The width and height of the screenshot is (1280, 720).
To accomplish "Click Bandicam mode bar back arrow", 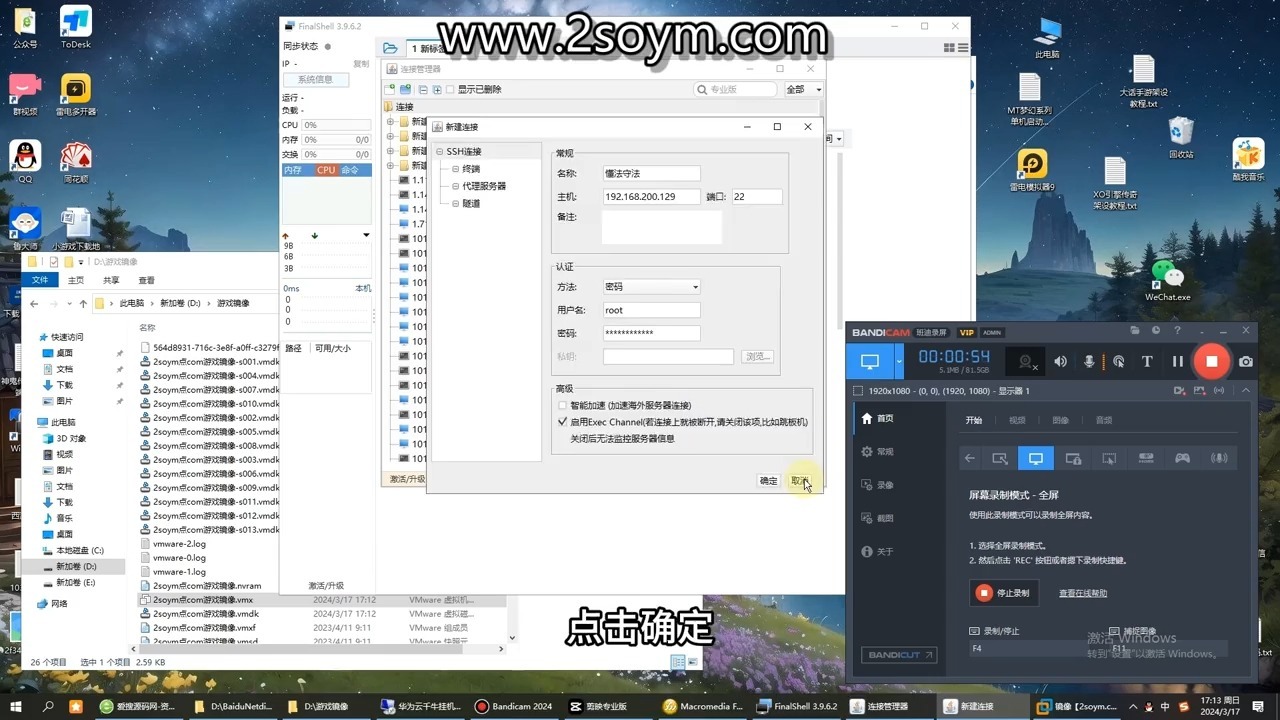I will click(969, 458).
